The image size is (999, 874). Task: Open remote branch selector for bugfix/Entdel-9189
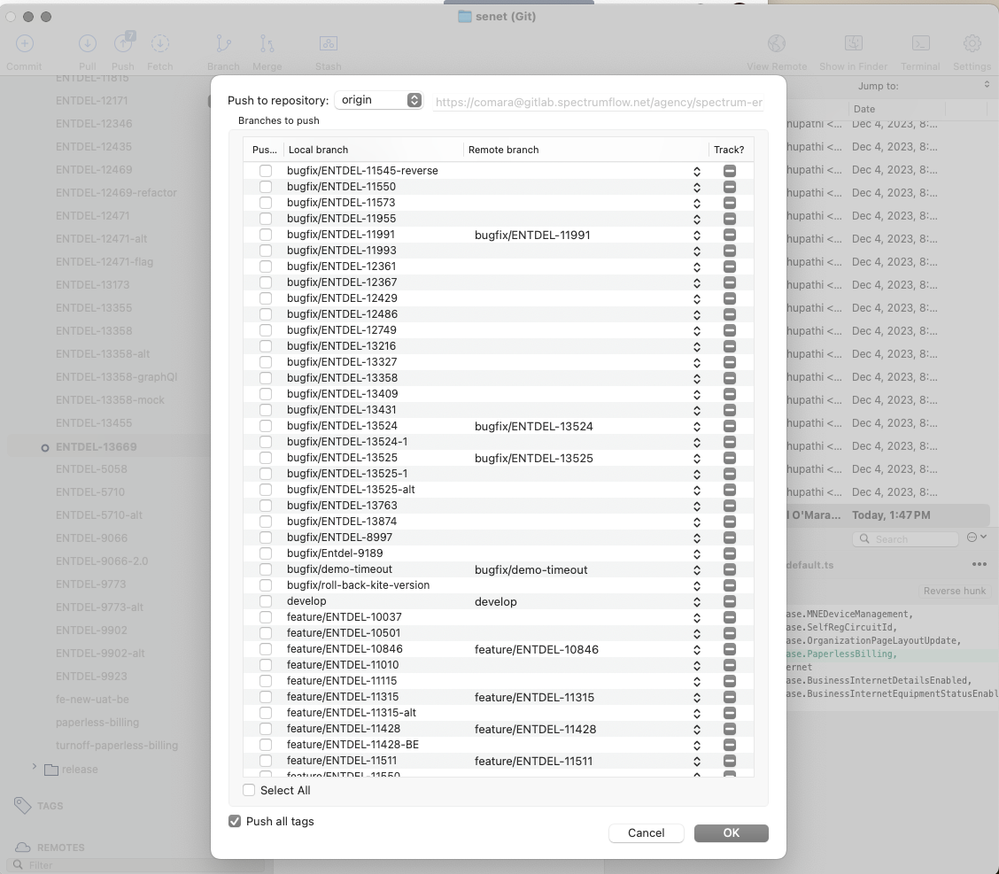pyautogui.click(x=697, y=554)
